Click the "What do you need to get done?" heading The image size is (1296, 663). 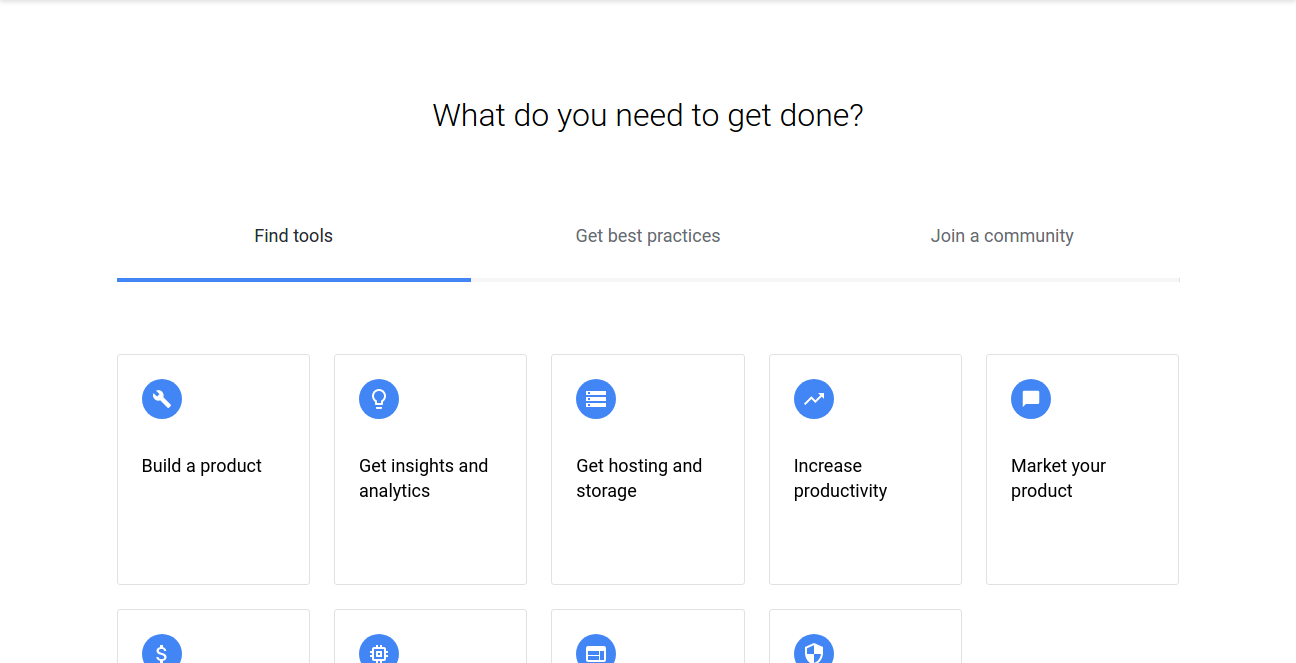point(648,116)
